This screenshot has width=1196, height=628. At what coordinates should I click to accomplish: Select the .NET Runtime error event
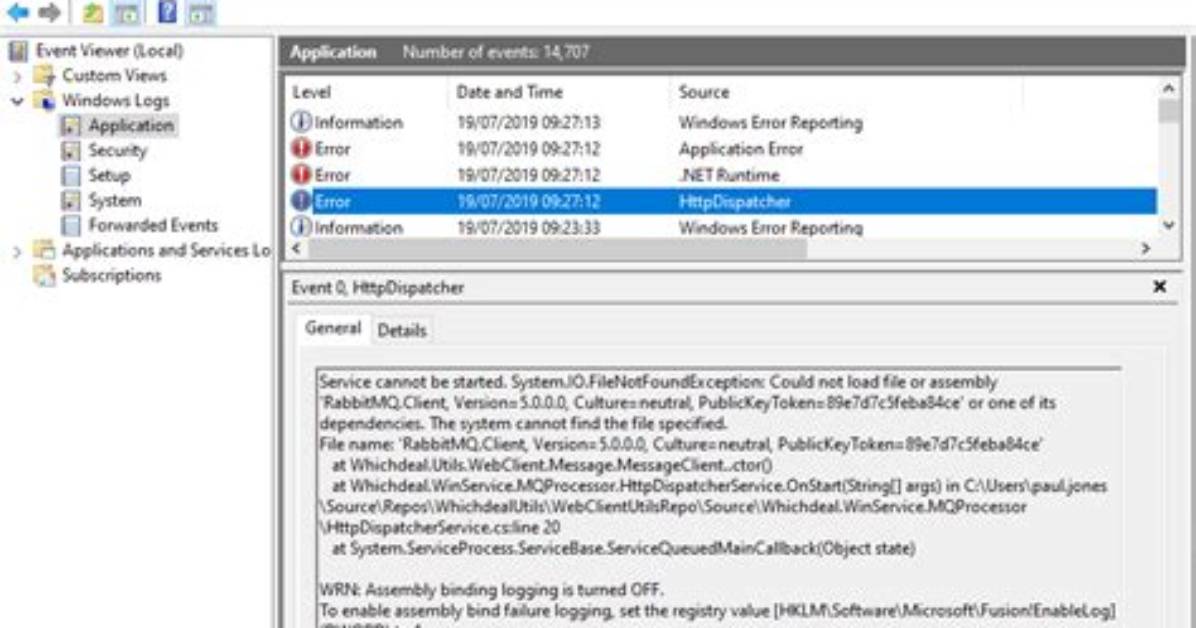click(x=722, y=175)
